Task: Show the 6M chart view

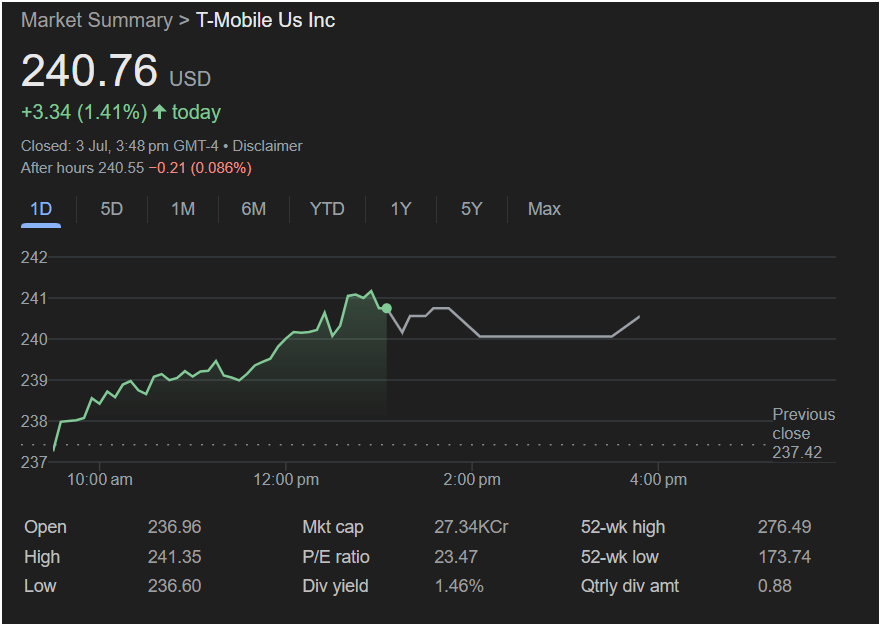Action: [253, 209]
